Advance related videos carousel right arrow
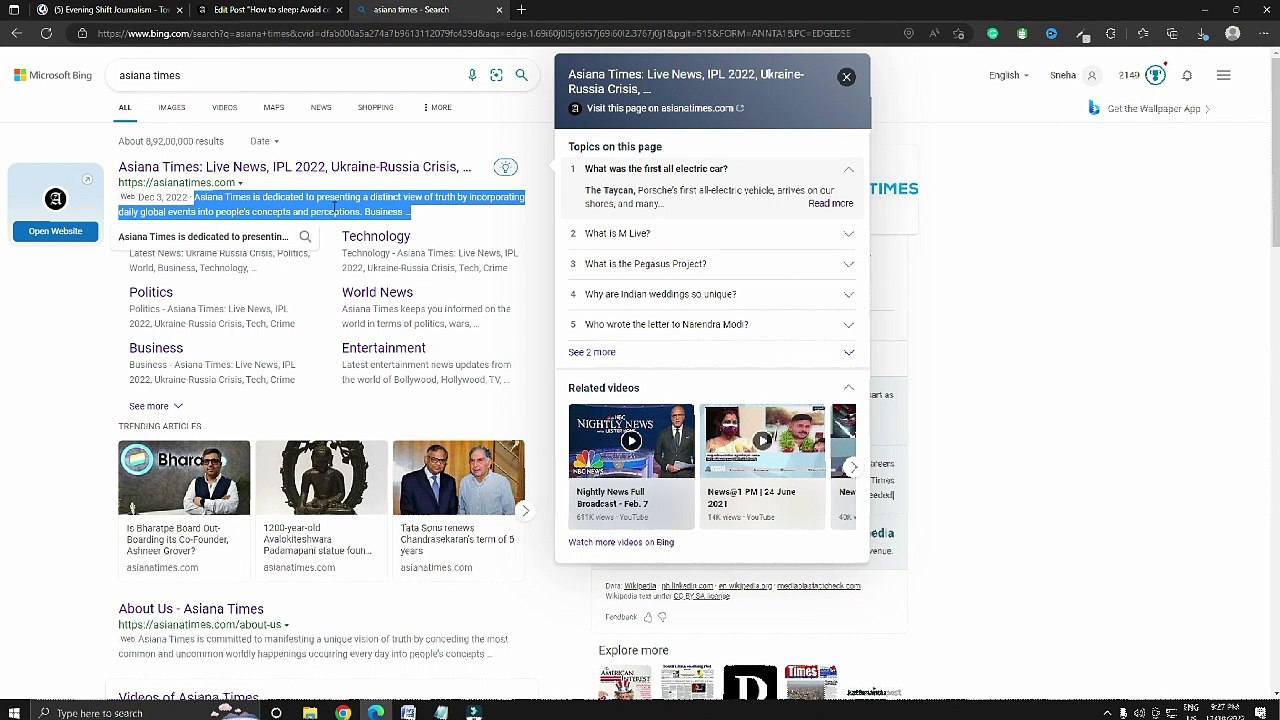 coord(852,467)
